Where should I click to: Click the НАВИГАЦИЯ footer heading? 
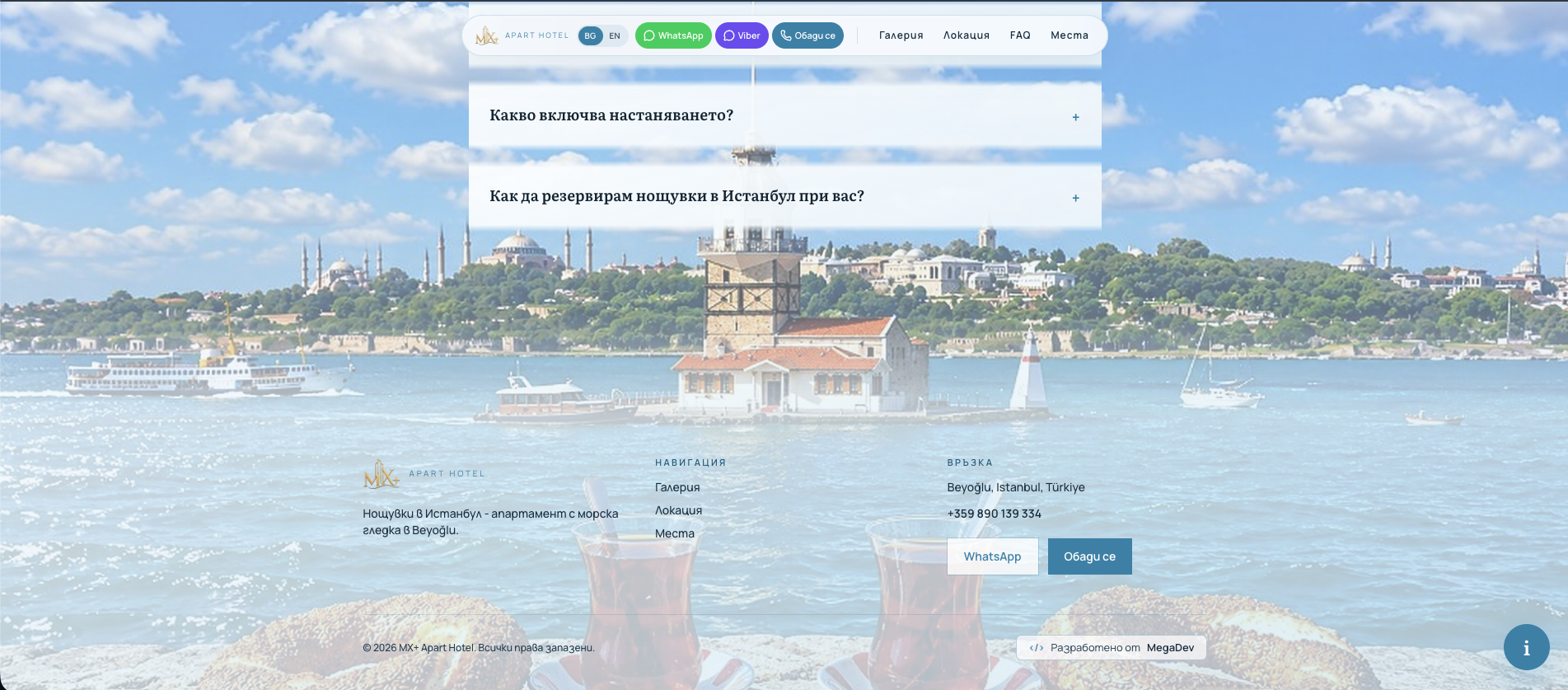coord(690,462)
